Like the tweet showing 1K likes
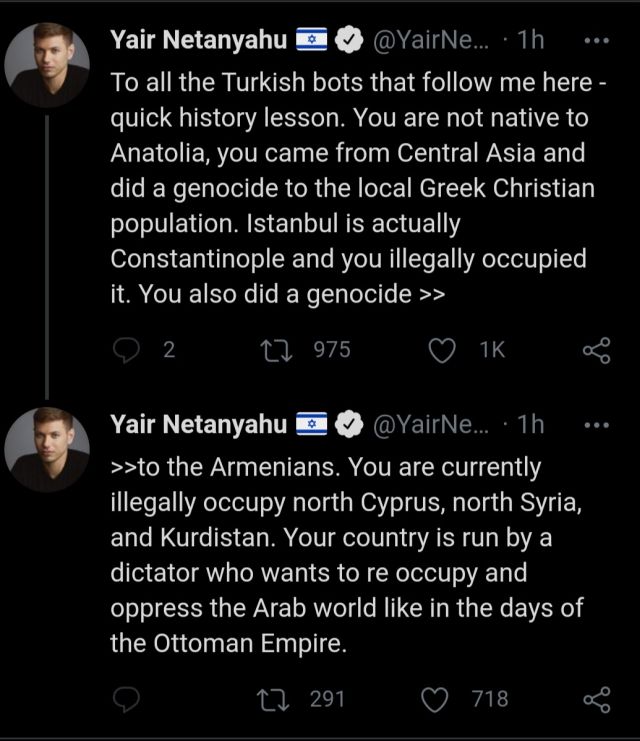Image resolution: width=640 pixels, height=741 pixels. 443,349
